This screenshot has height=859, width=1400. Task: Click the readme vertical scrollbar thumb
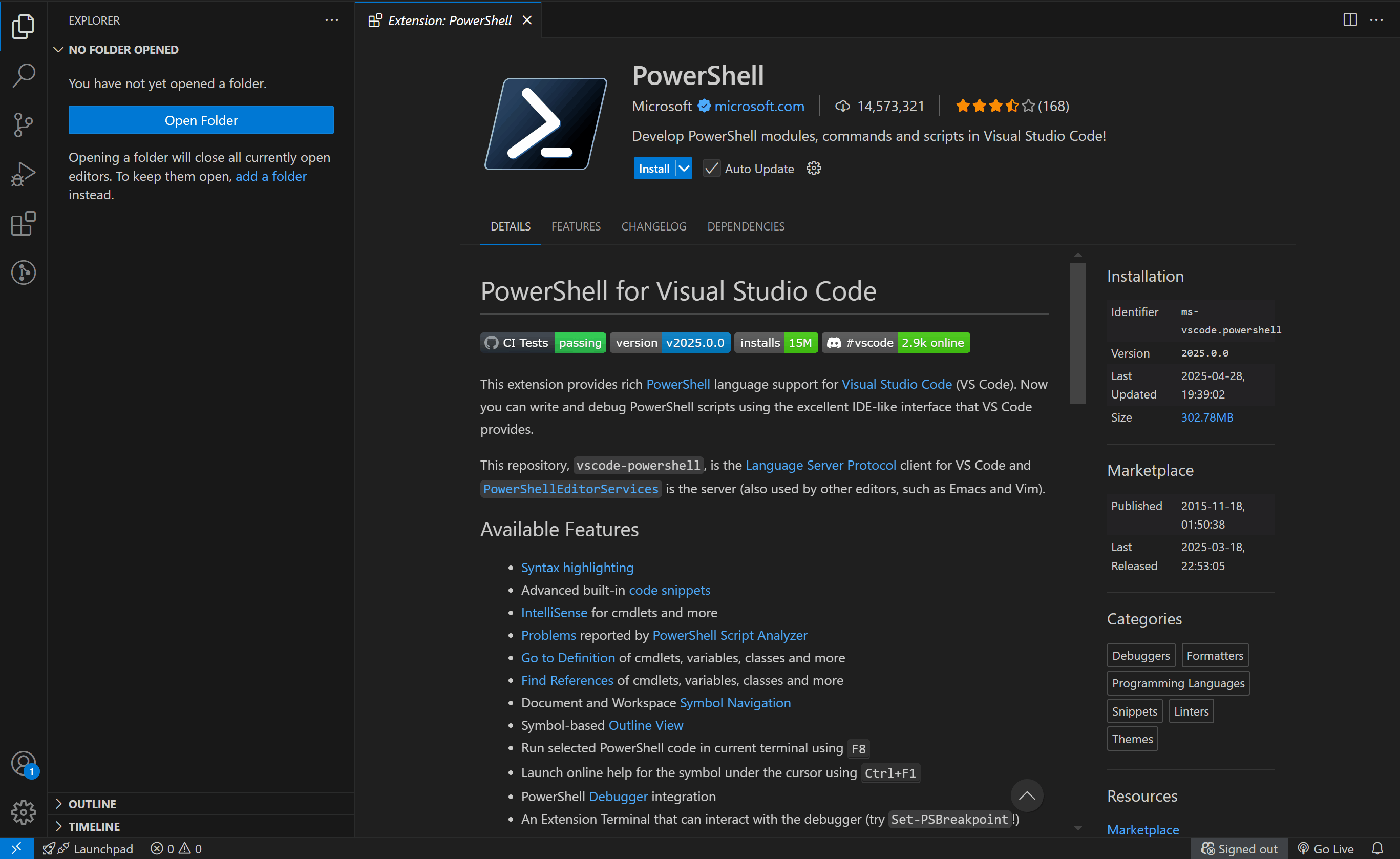(1077, 332)
